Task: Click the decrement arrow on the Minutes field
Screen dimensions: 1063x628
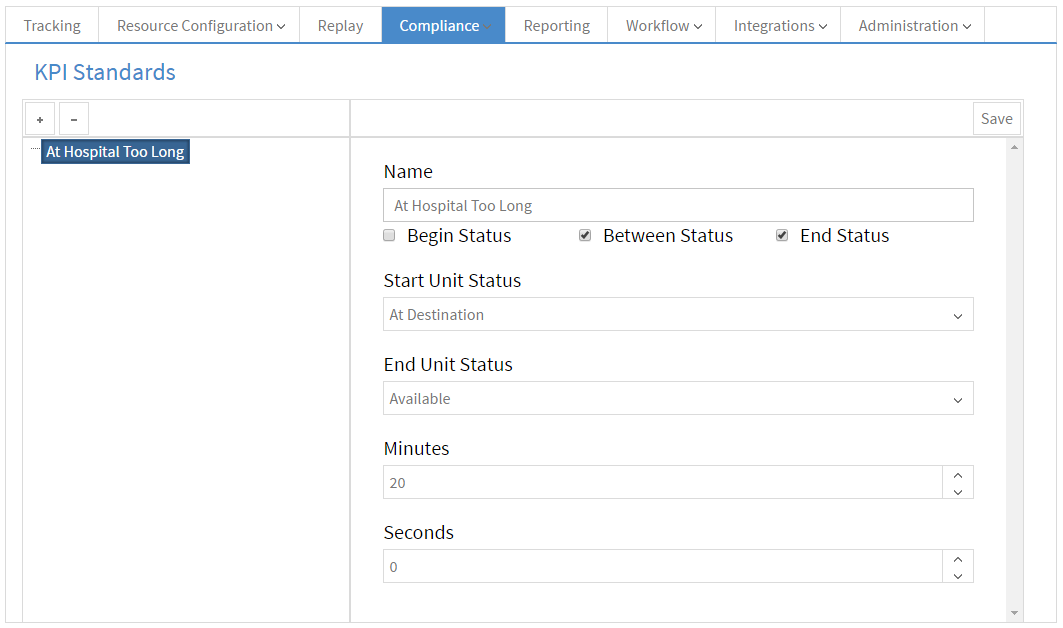Action: point(957,489)
